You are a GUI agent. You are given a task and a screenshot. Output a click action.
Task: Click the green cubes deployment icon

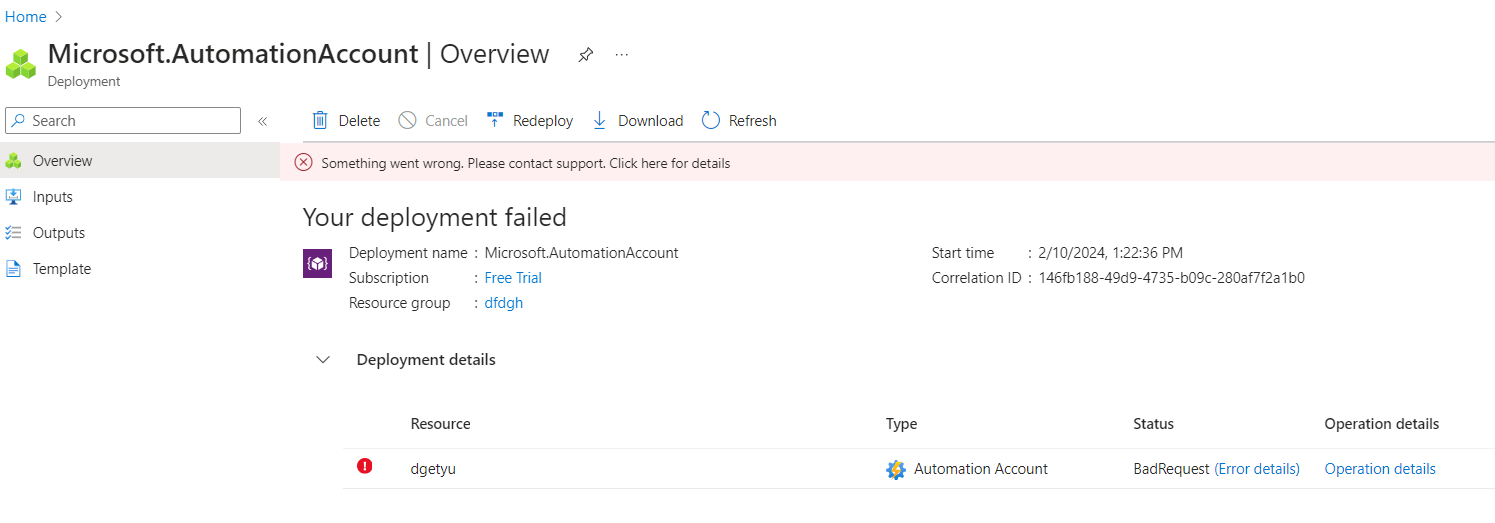(x=21, y=64)
